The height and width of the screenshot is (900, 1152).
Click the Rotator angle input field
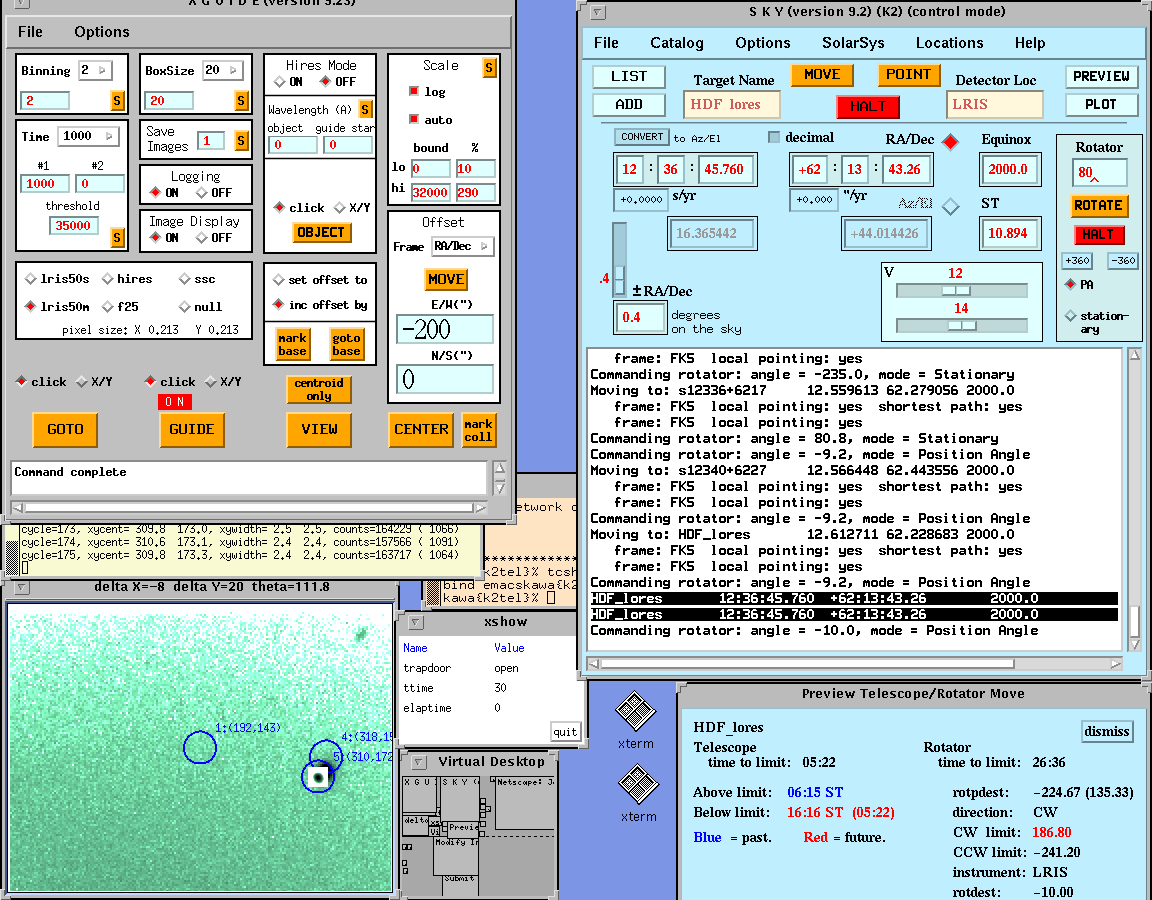(1098, 173)
